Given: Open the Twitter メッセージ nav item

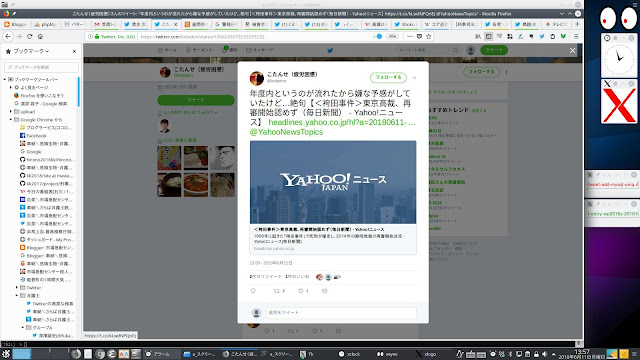Looking at the screenshot, I should tap(260, 50).
